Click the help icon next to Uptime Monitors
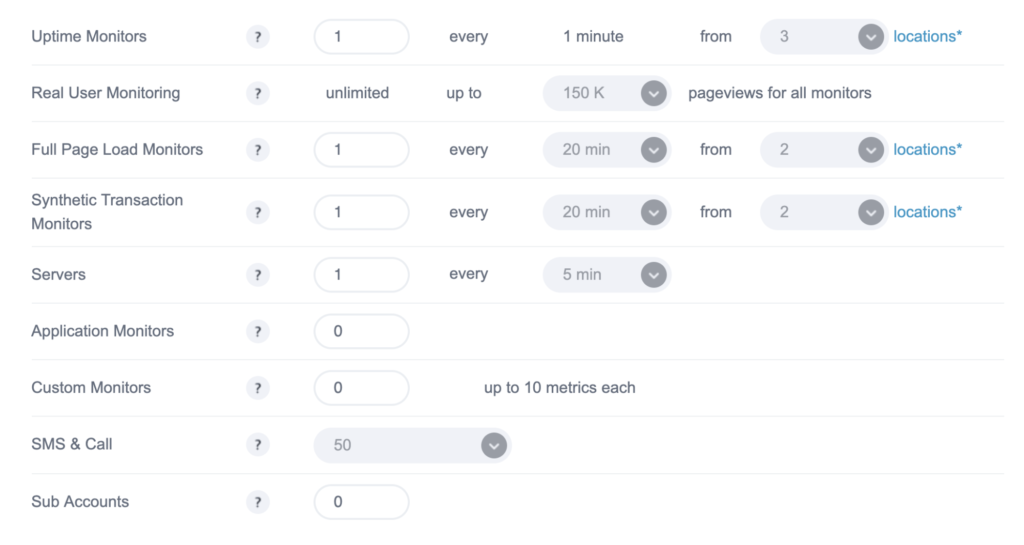 click(x=258, y=37)
